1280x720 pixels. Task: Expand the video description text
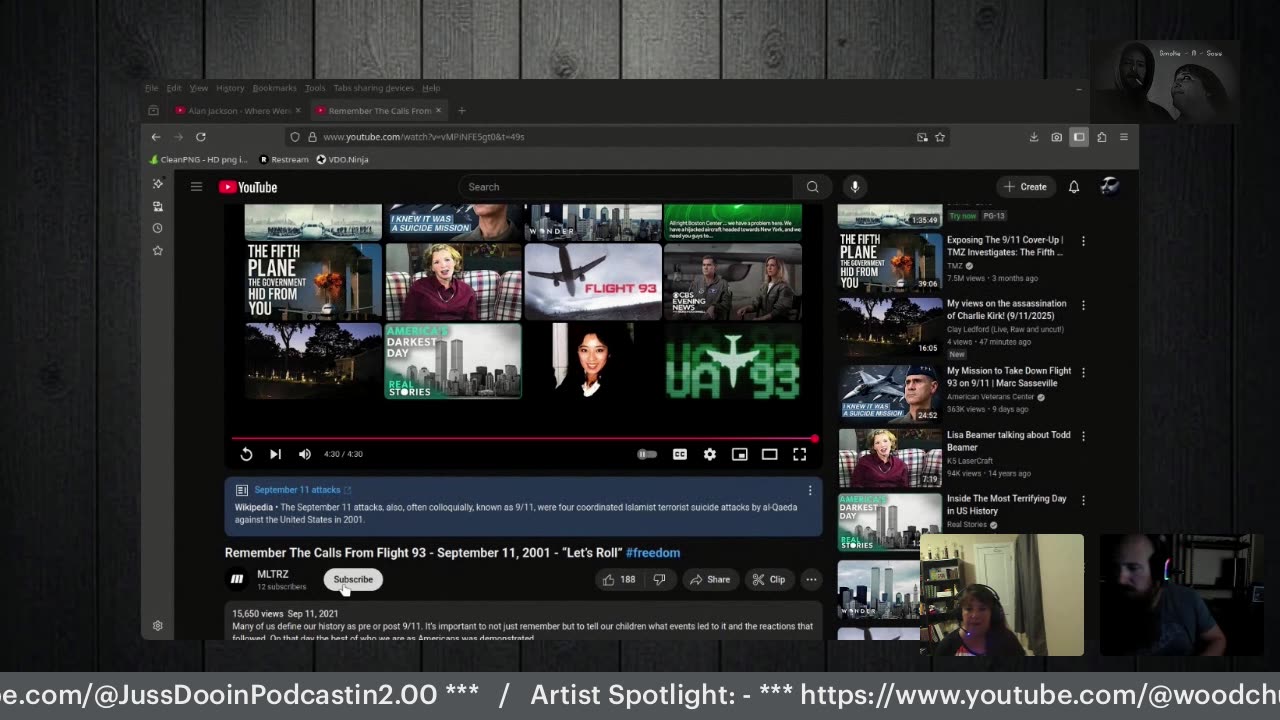click(523, 624)
